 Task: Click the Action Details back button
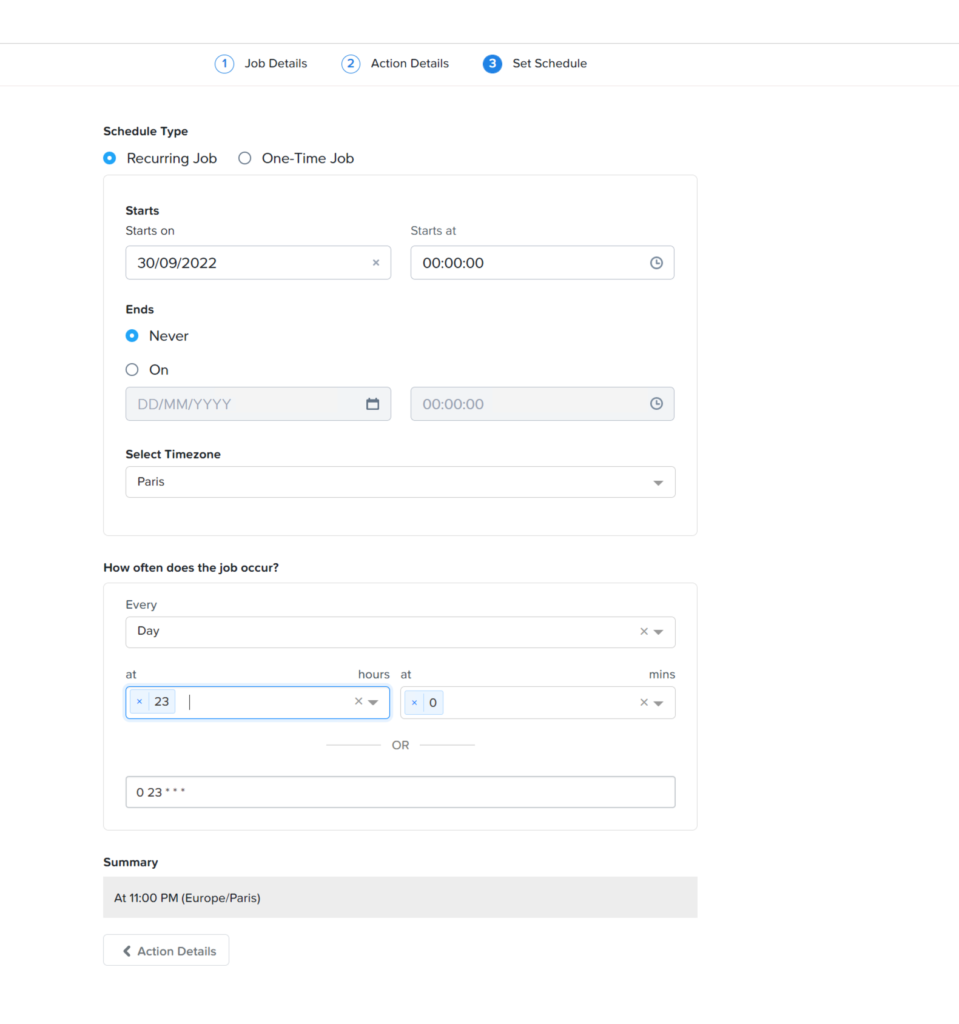[x=165, y=949]
